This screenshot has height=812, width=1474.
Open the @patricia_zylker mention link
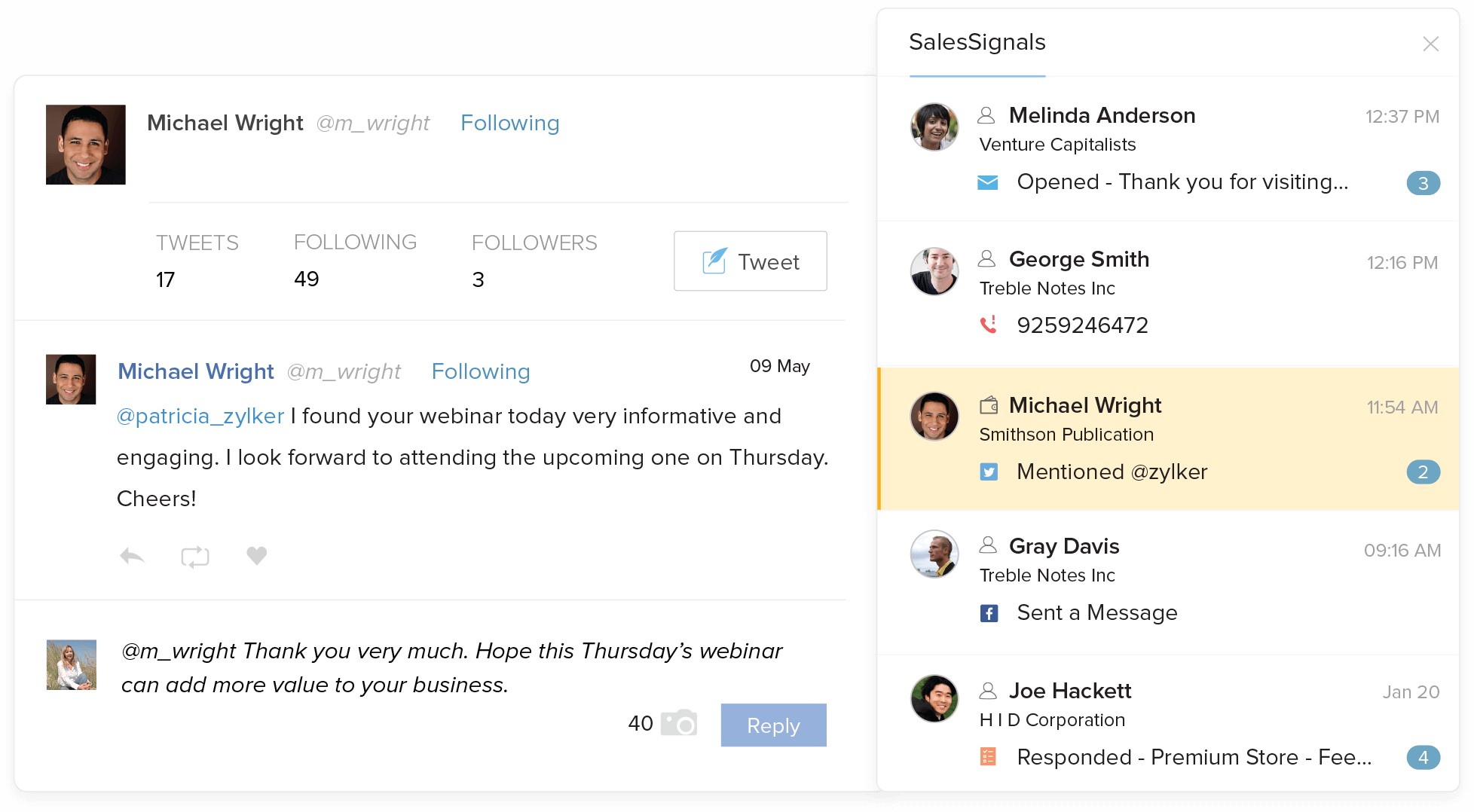tap(200, 415)
